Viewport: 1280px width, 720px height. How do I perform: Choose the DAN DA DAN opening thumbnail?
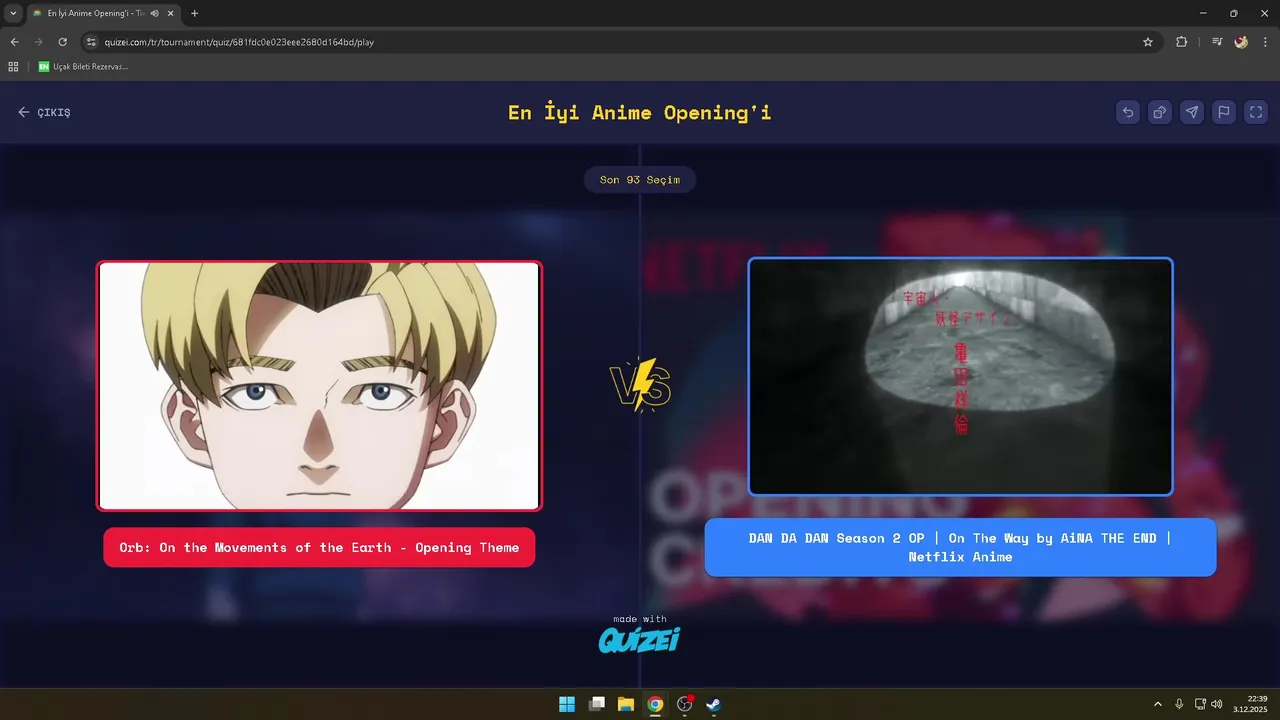[960, 376]
